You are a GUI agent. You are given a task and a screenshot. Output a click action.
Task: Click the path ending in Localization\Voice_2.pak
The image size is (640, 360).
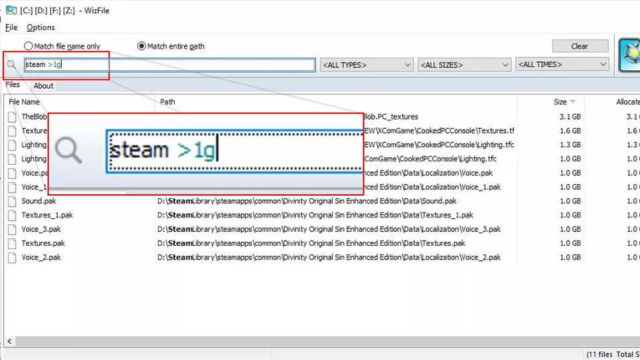[x=329, y=258]
